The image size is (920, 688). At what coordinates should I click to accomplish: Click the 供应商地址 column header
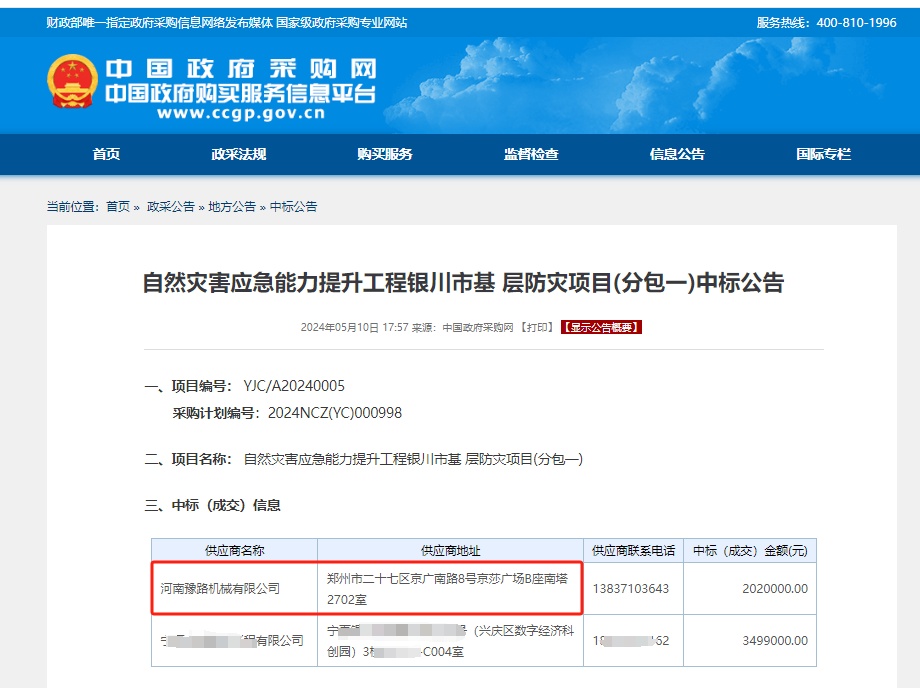click(x=450, y=551)
